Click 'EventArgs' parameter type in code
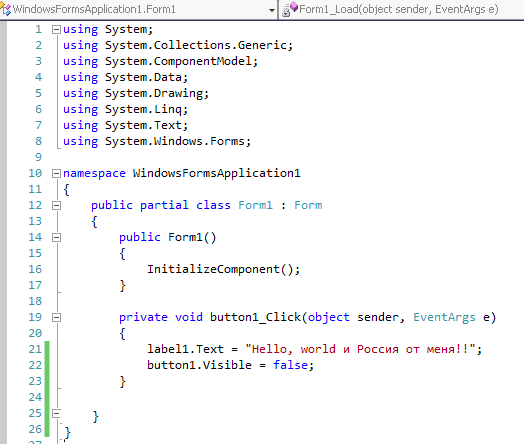 pyautogui.click(x=444, y=317)
